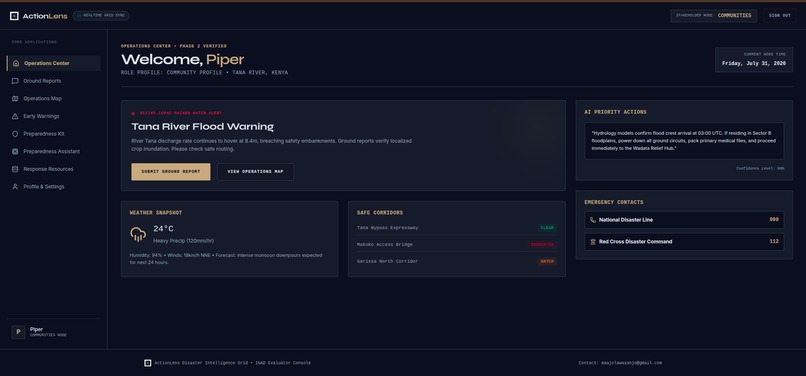
Task: Click the Operations Center home icon
Action: pos(15,63)
